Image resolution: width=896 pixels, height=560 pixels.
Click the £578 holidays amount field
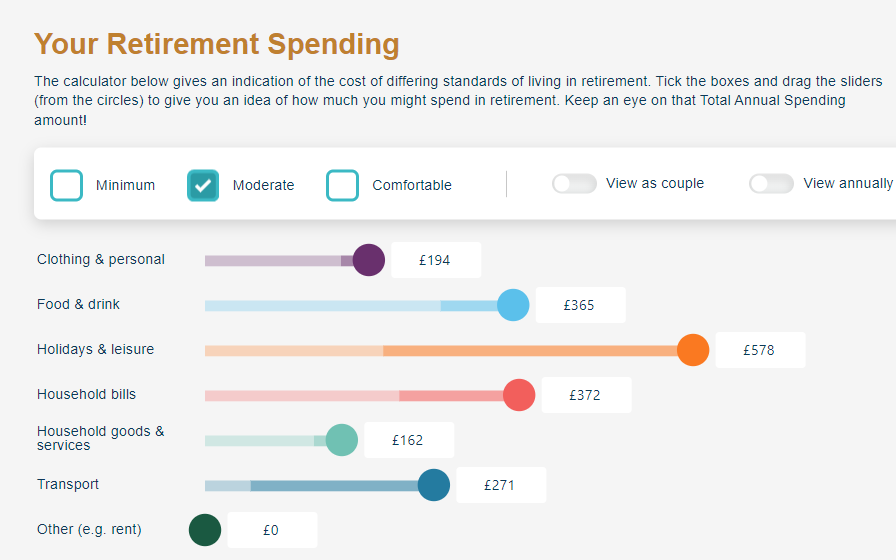pyautogui.click(x=761, y=350)
